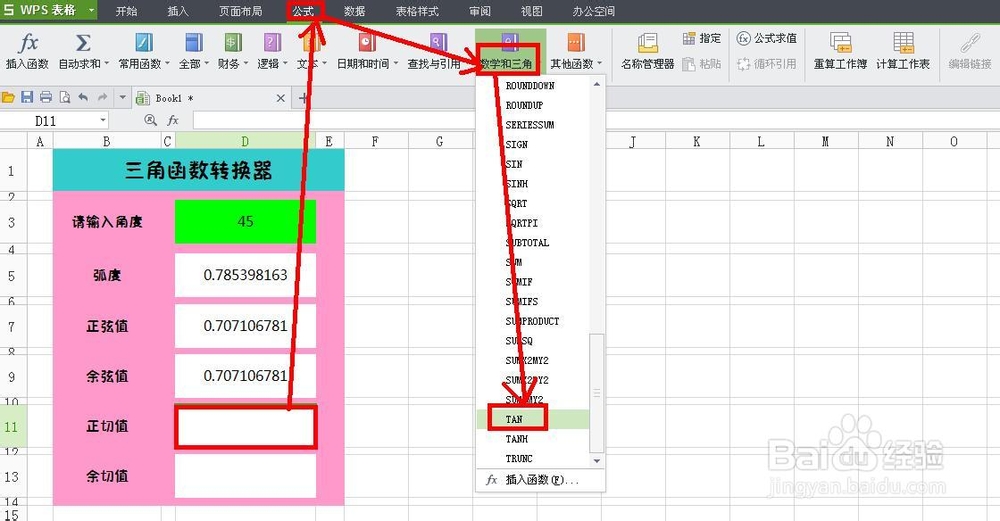Click 插入函数(F)... at dropdown bottom
Image resolution: width=1000 pixels, height=521 pixels.
tap(540, 480)
